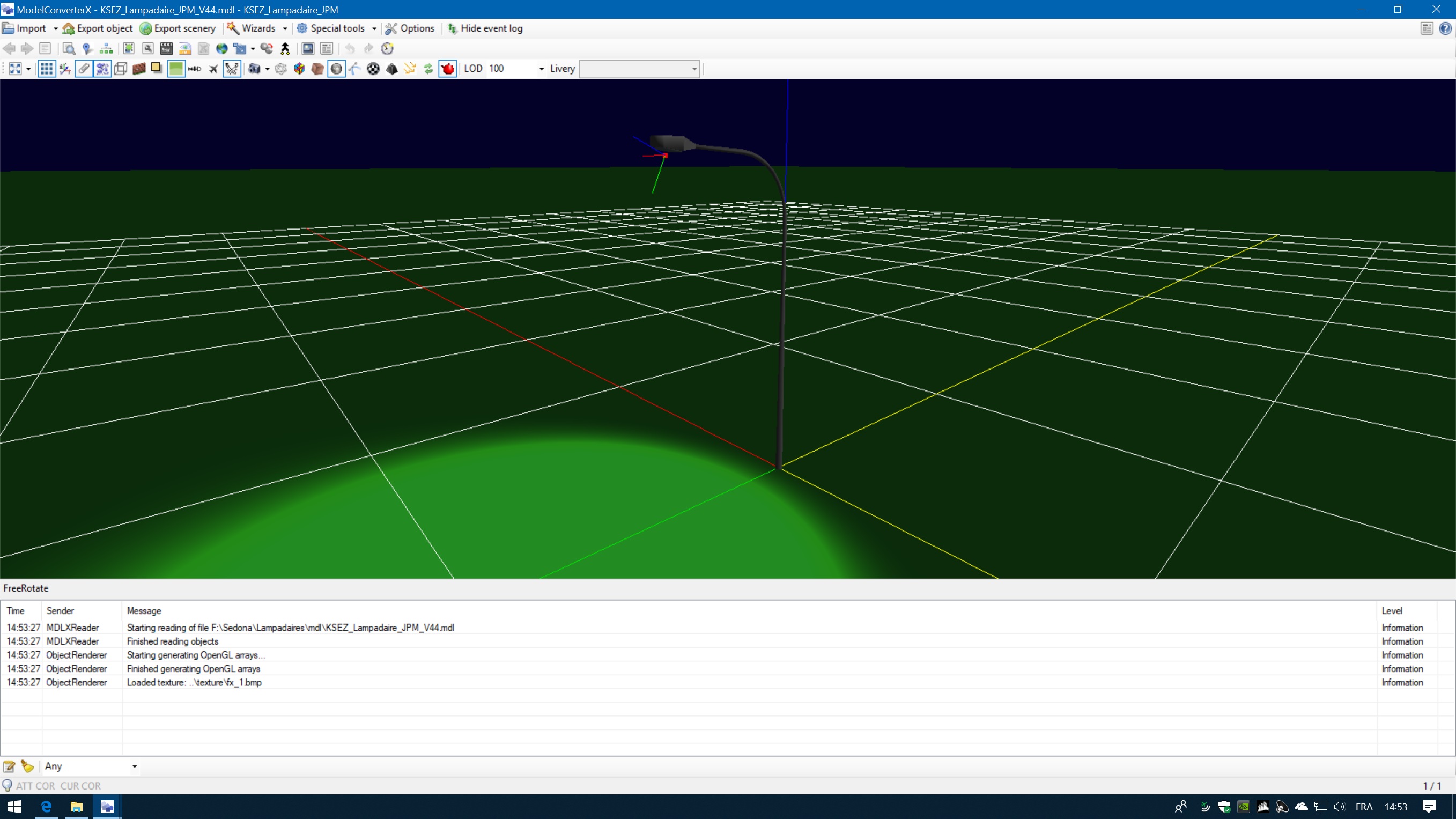Image resolution: width=1456 pixels, height=819 pixels.
Task: Click the globe icon in the top toolbar
Action: pos(221,49)
